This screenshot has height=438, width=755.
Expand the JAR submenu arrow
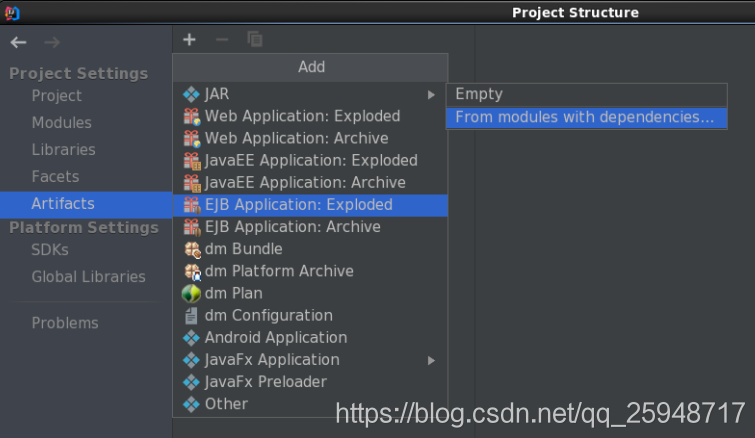tap(431, 95)
